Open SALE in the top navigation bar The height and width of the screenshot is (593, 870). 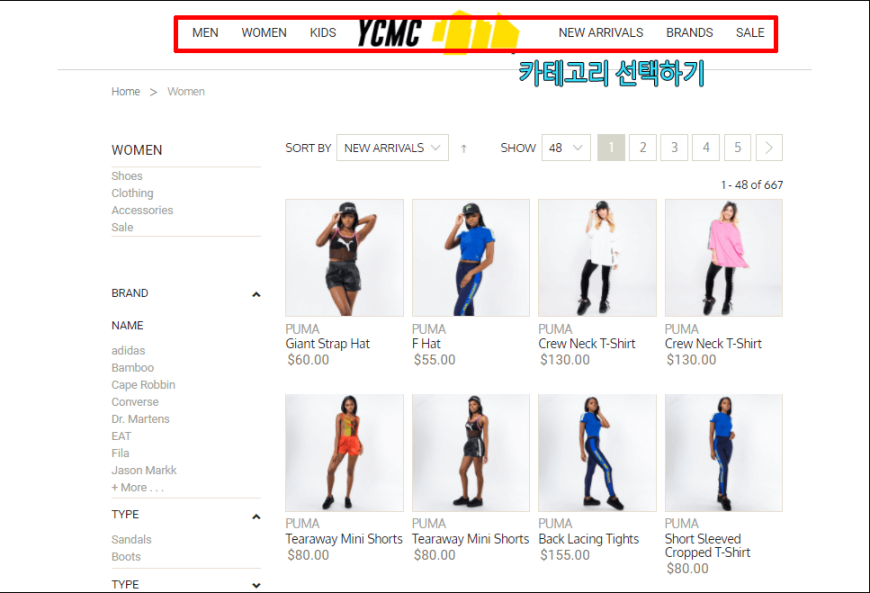point(750,33)
